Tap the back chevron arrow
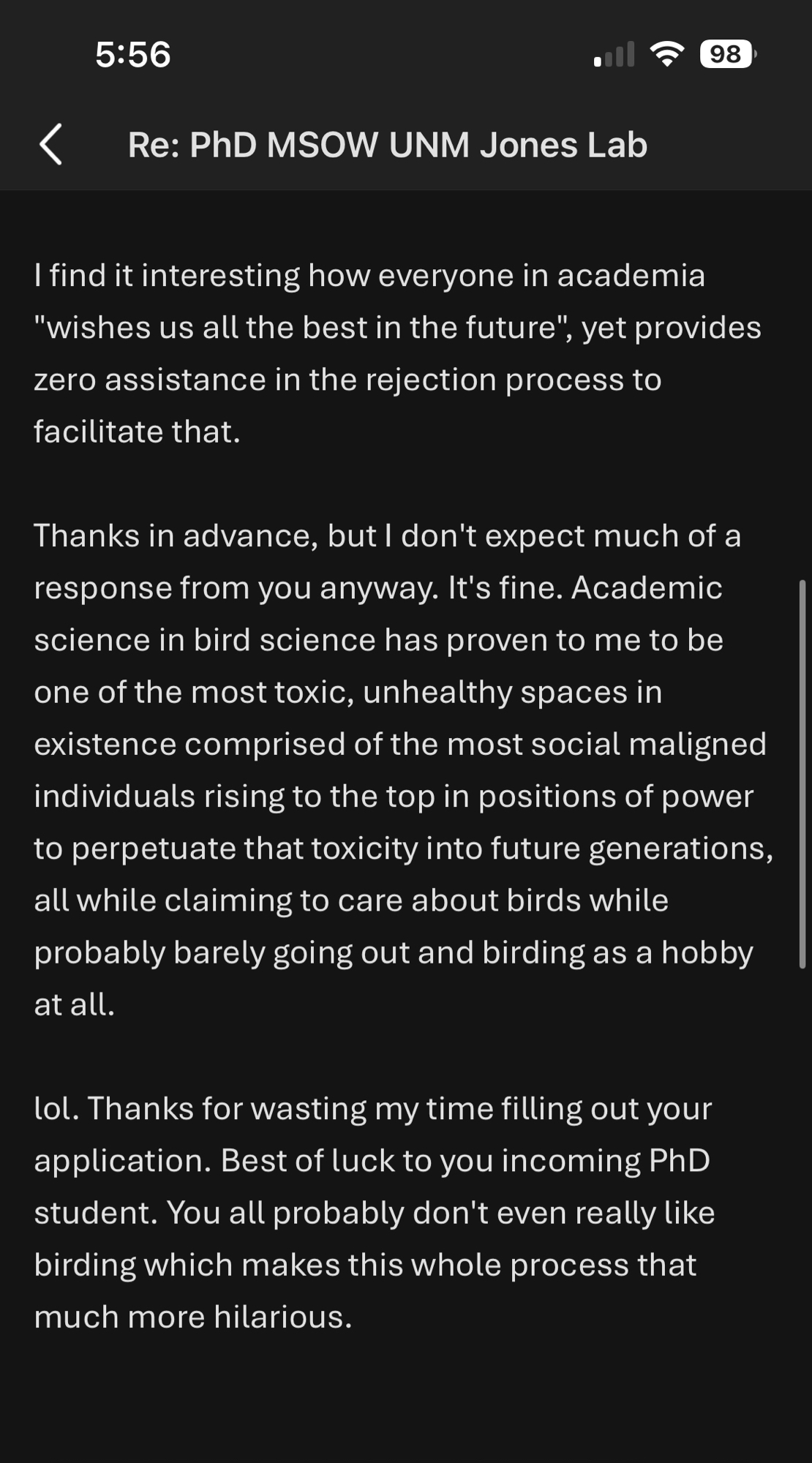Screen dimensions: 812x1463 [50, 144]
